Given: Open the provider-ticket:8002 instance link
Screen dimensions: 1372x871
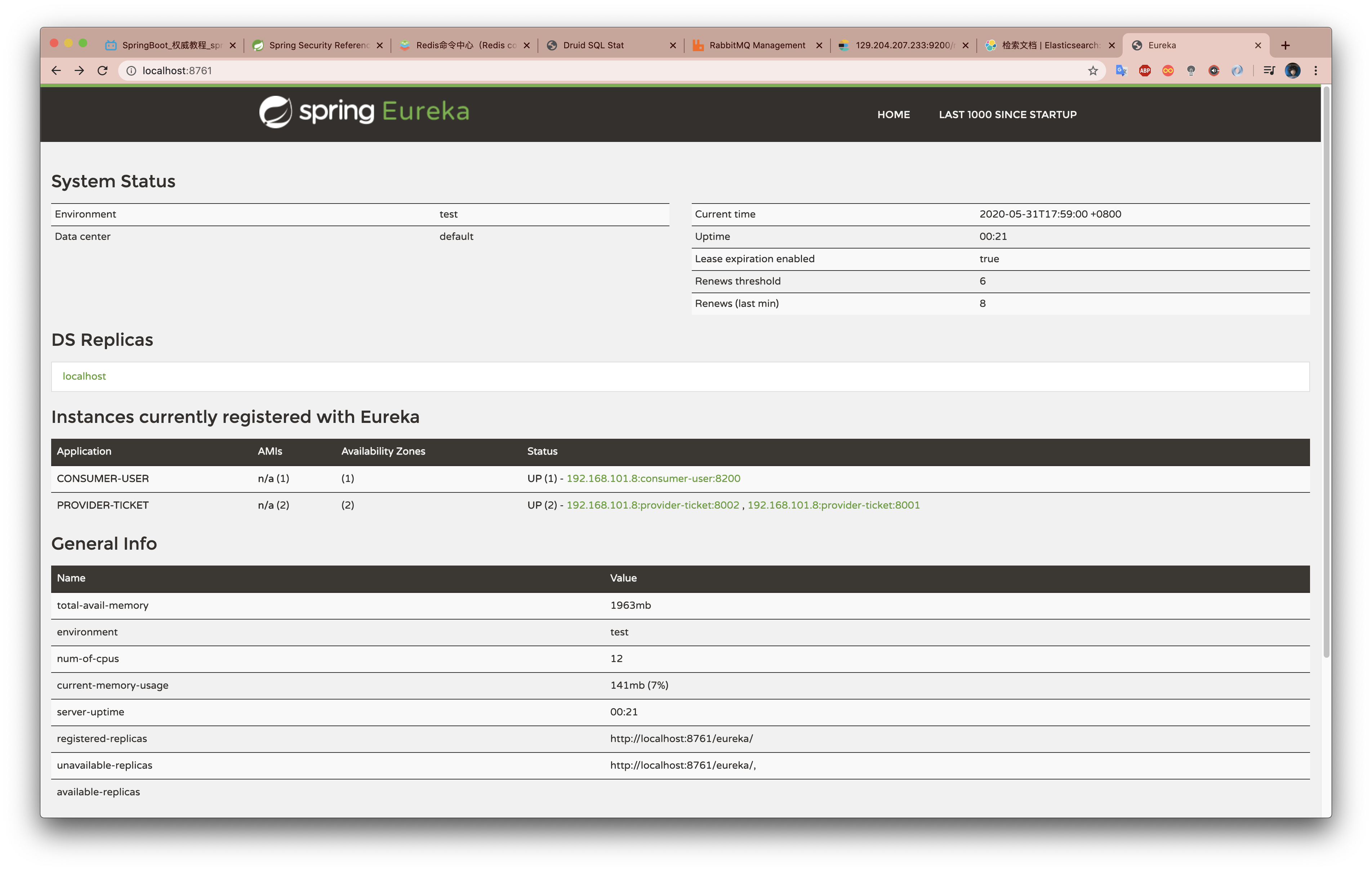Looking at the screenshot, I should click(x=652, y=505).
